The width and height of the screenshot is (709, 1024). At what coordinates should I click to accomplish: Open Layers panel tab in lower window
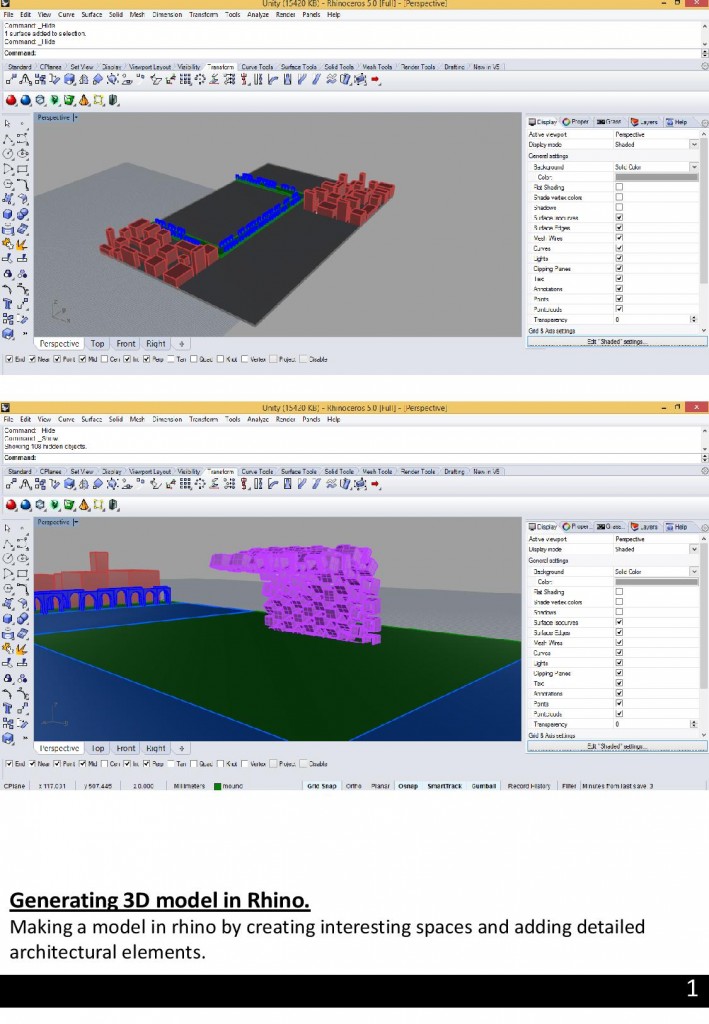644,526
